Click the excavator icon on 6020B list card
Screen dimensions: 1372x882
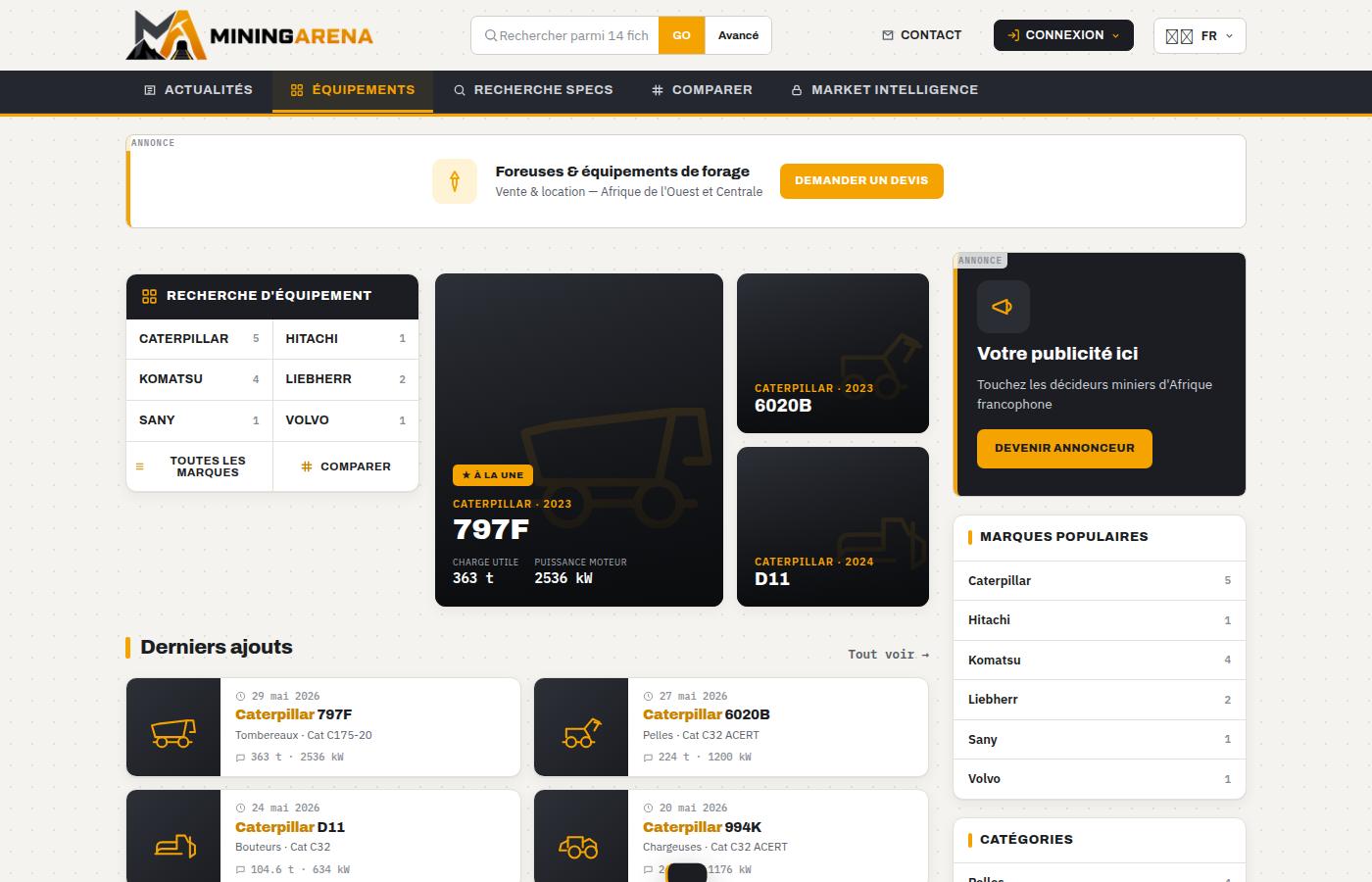coord(581,733)
